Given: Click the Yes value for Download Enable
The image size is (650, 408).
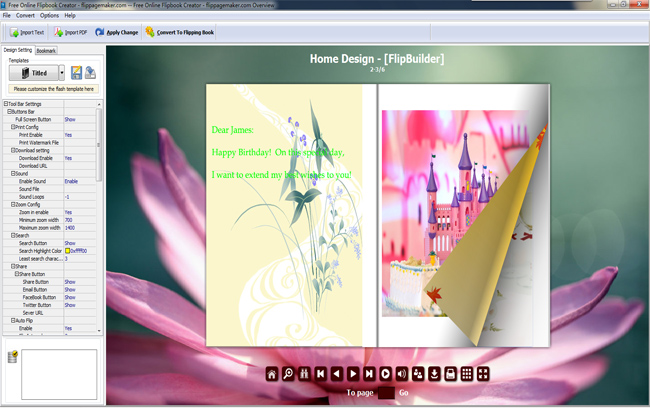Looking at the screenshot, I should click(x=68, y=158).
